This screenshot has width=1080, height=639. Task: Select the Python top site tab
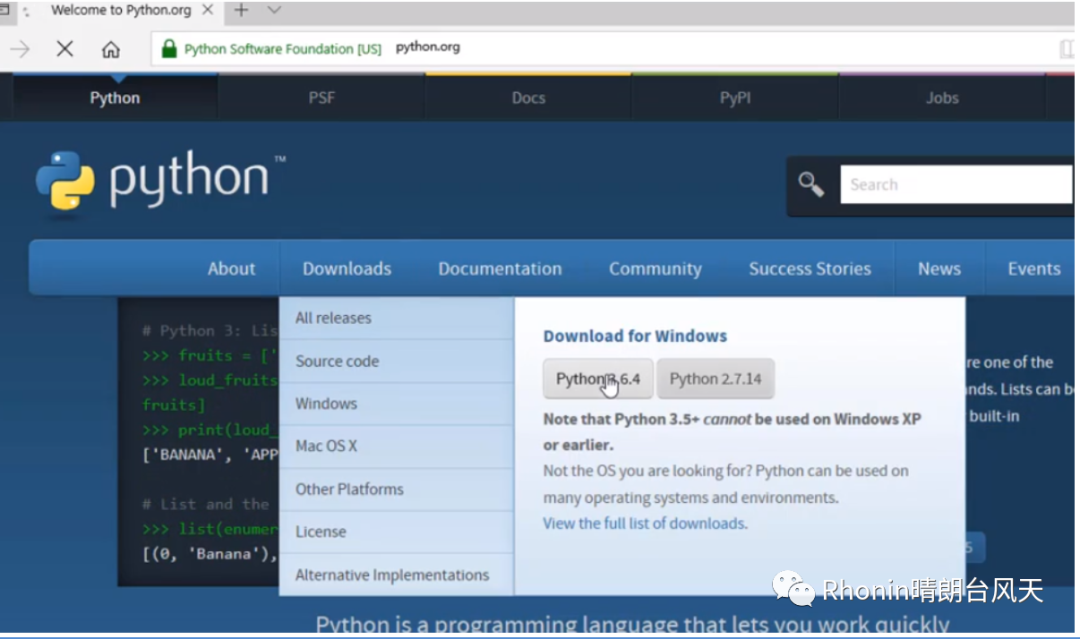tap(115, 98)
